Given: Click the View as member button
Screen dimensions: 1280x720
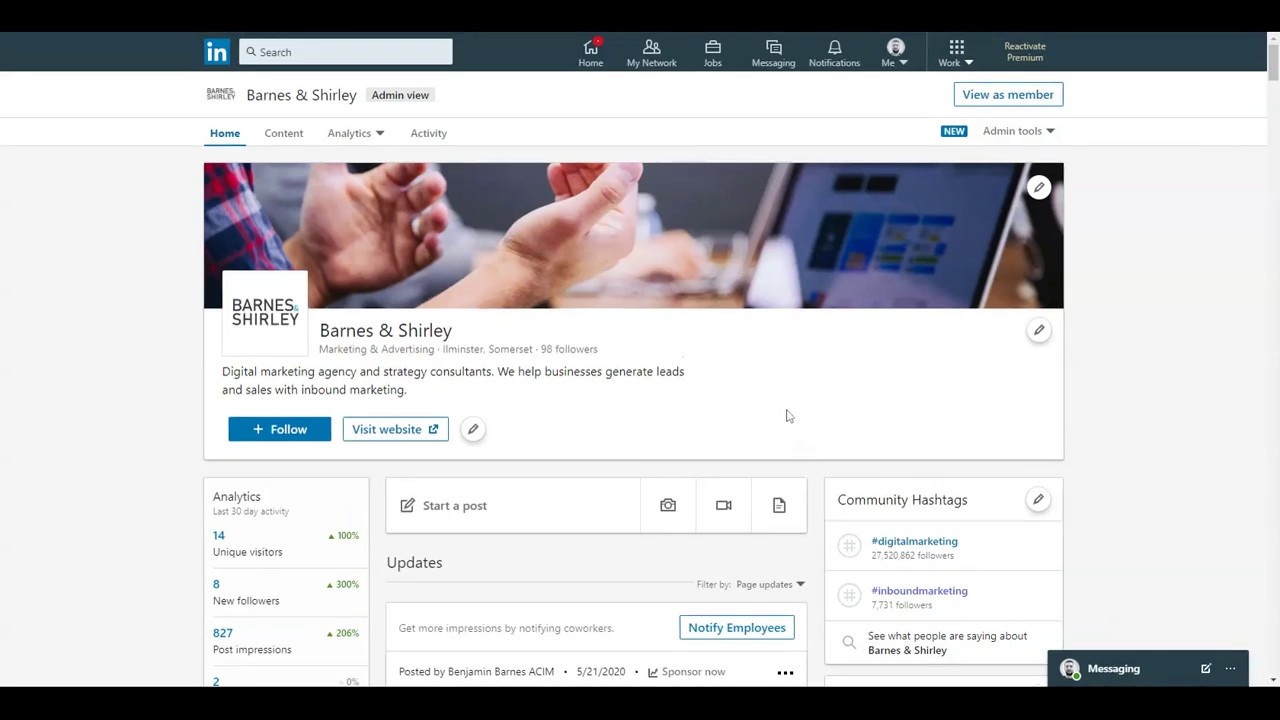Looking at the screenshot, I should (x=1008, y=94).
